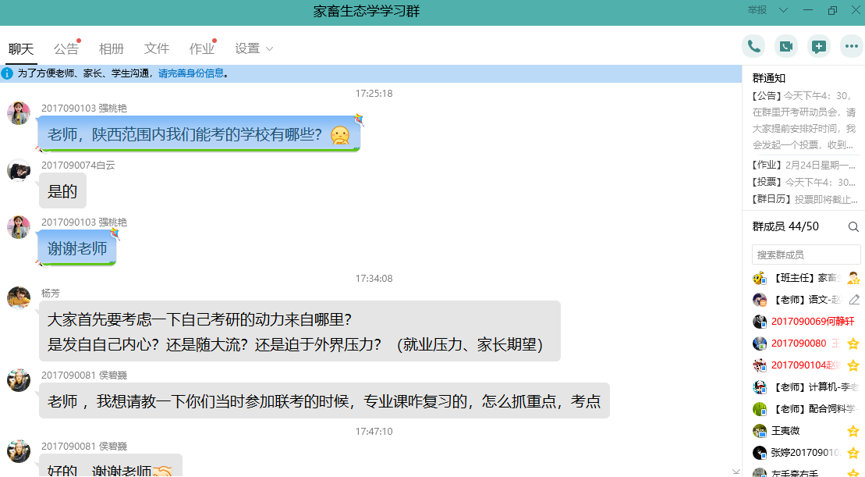865x477 pixels.
Task: Switch to the 公告 tab
Action: click(x=66, y=48)
